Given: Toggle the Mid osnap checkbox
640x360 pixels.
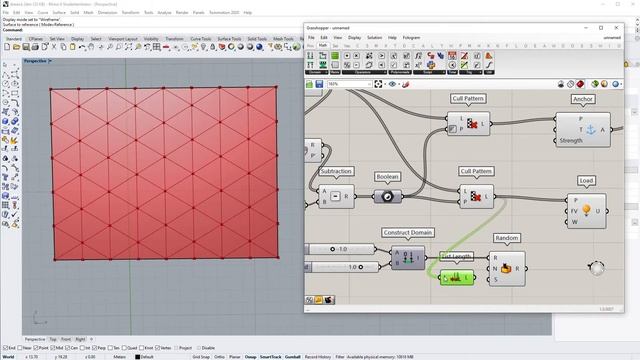Looking at the screenshot, I should (x=52, y=348).
